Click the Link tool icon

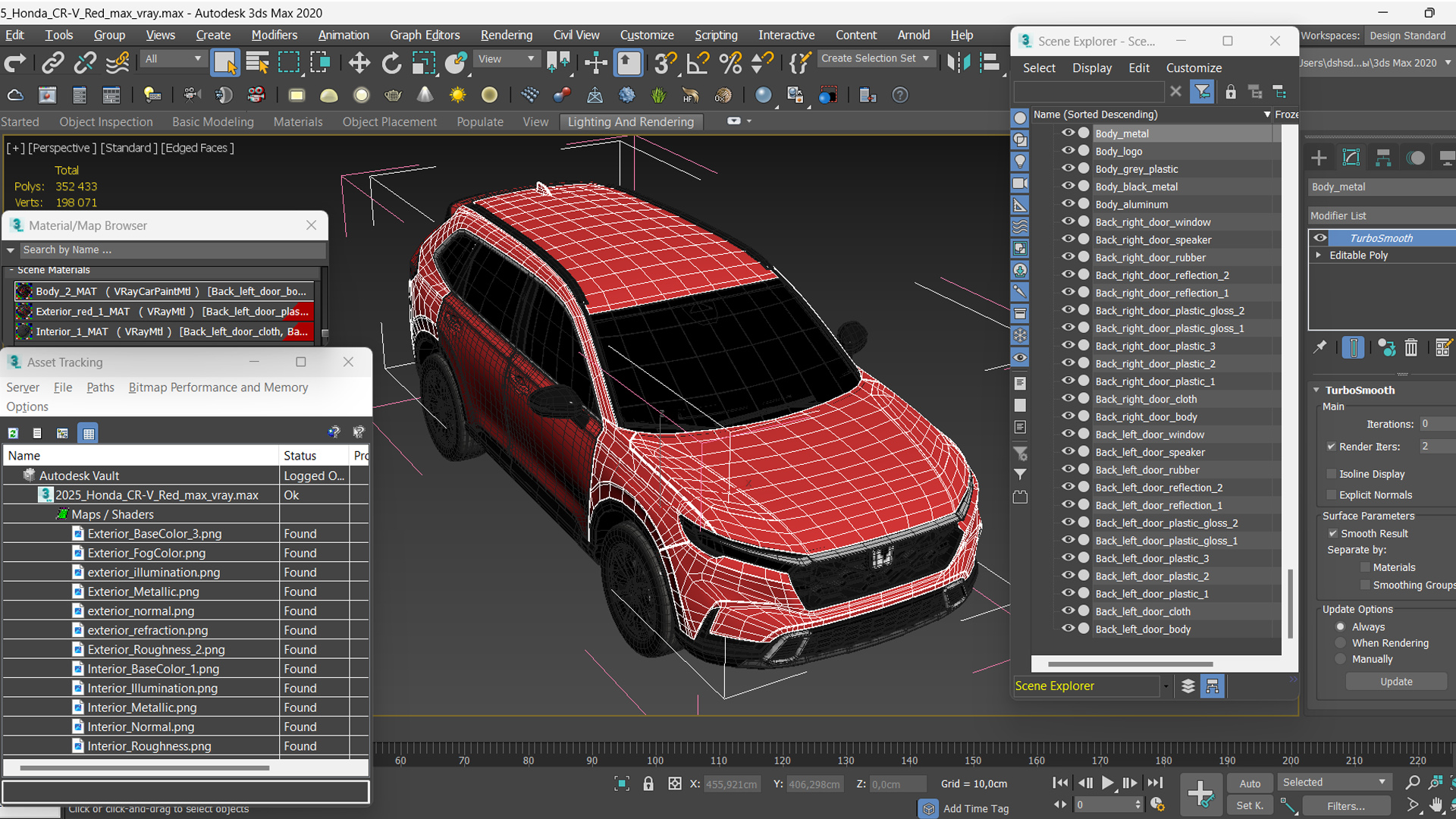pyautogui.click(x=52, y=63)
